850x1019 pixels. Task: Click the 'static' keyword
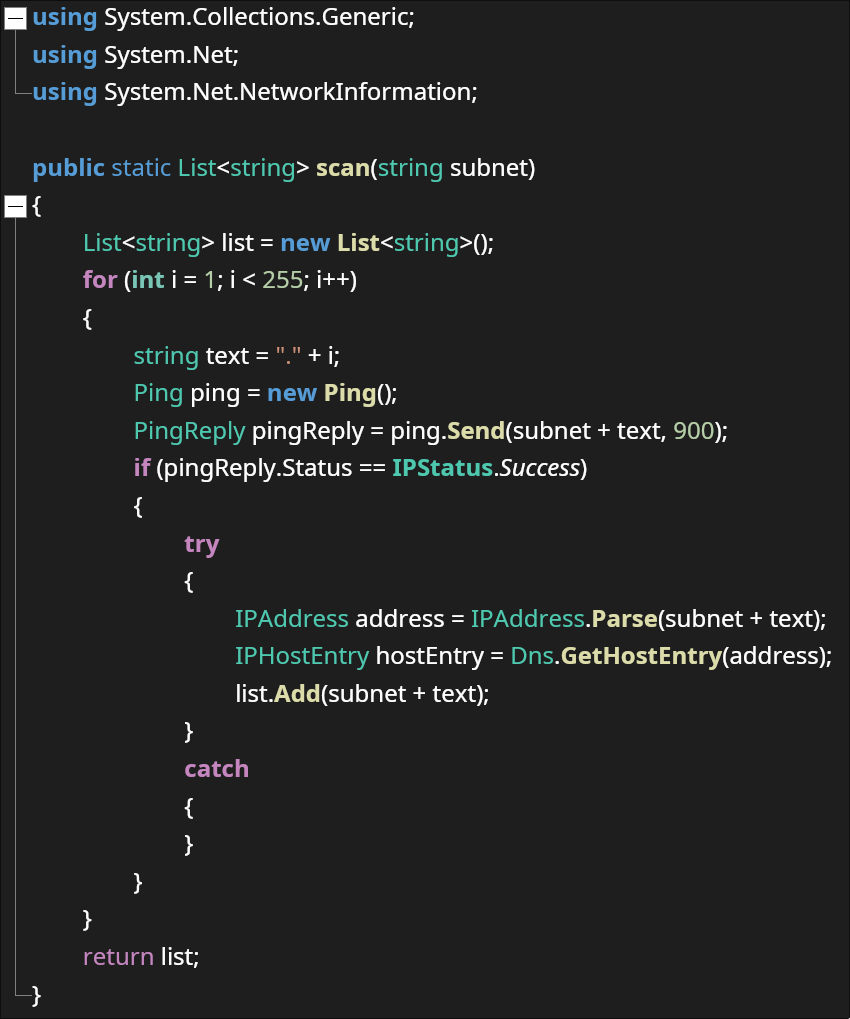point(141,168)
